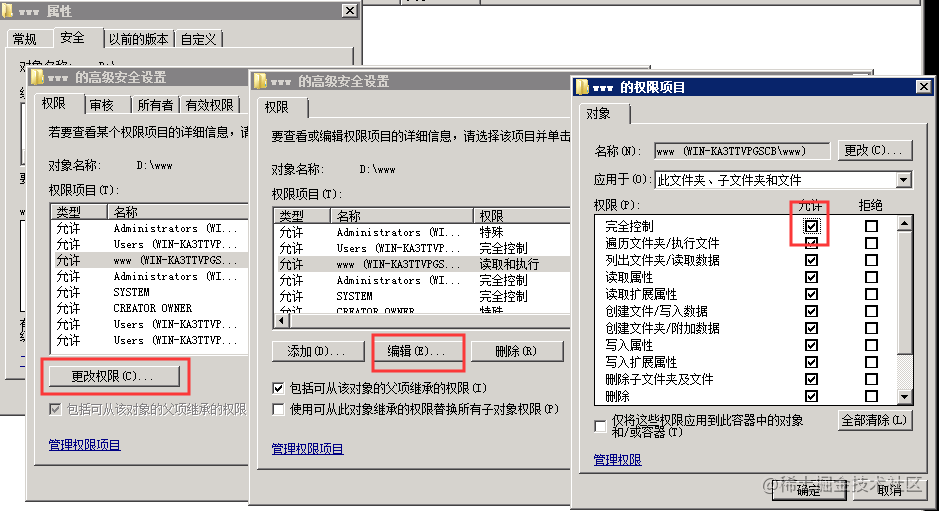The height and width of the screenshot is (511, 939).
Task: Click the 全部清除(L) button
Action: click(875, 420)
